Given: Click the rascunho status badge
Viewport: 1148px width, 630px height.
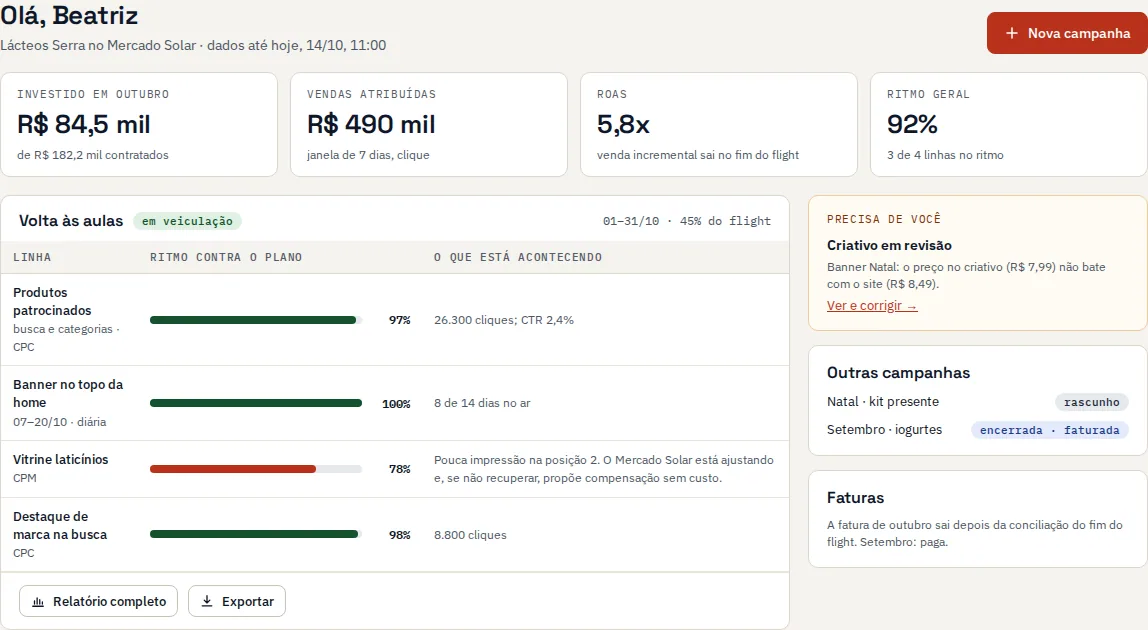Looking at the screenshot, I should tap(1092, 402).
